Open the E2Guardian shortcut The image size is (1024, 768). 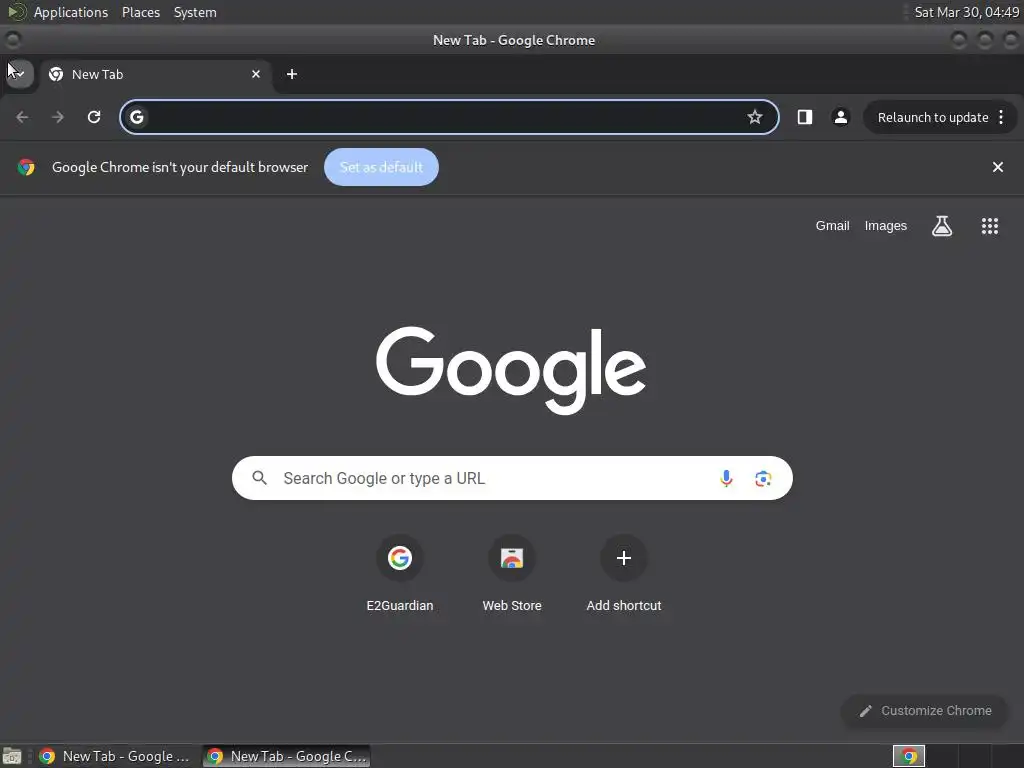(x=400, y=573)
